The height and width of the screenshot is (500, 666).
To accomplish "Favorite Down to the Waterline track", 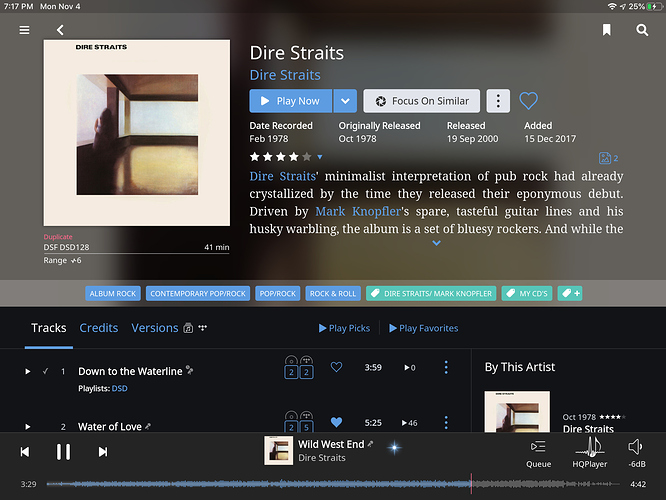I will (336, 367).
